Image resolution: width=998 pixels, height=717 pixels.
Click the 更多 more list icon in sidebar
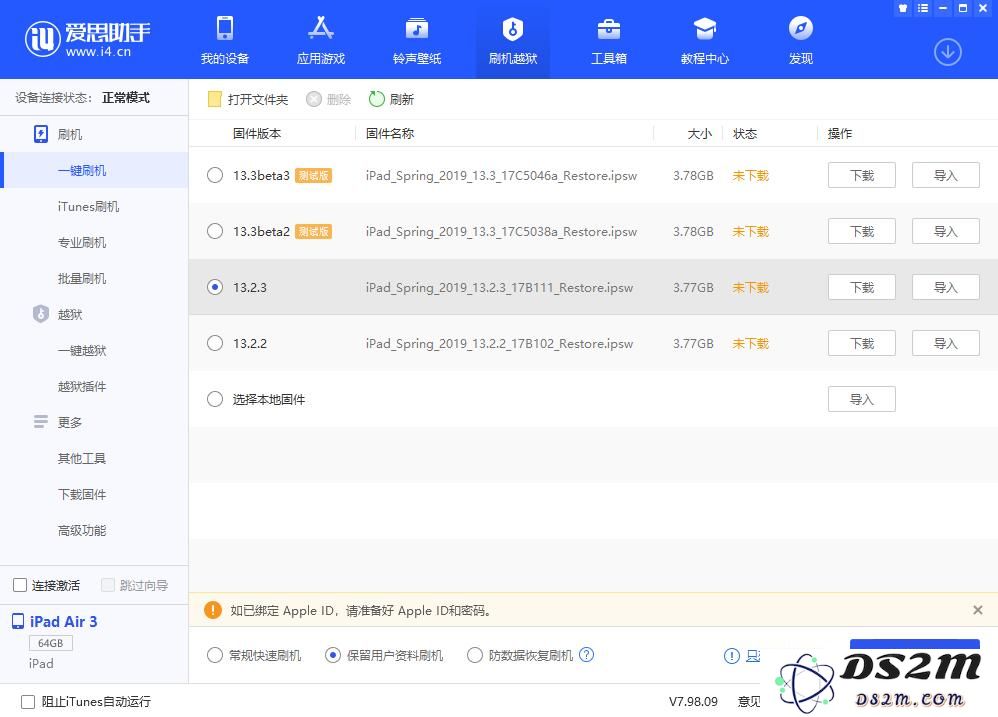click(x=41, y=422)
